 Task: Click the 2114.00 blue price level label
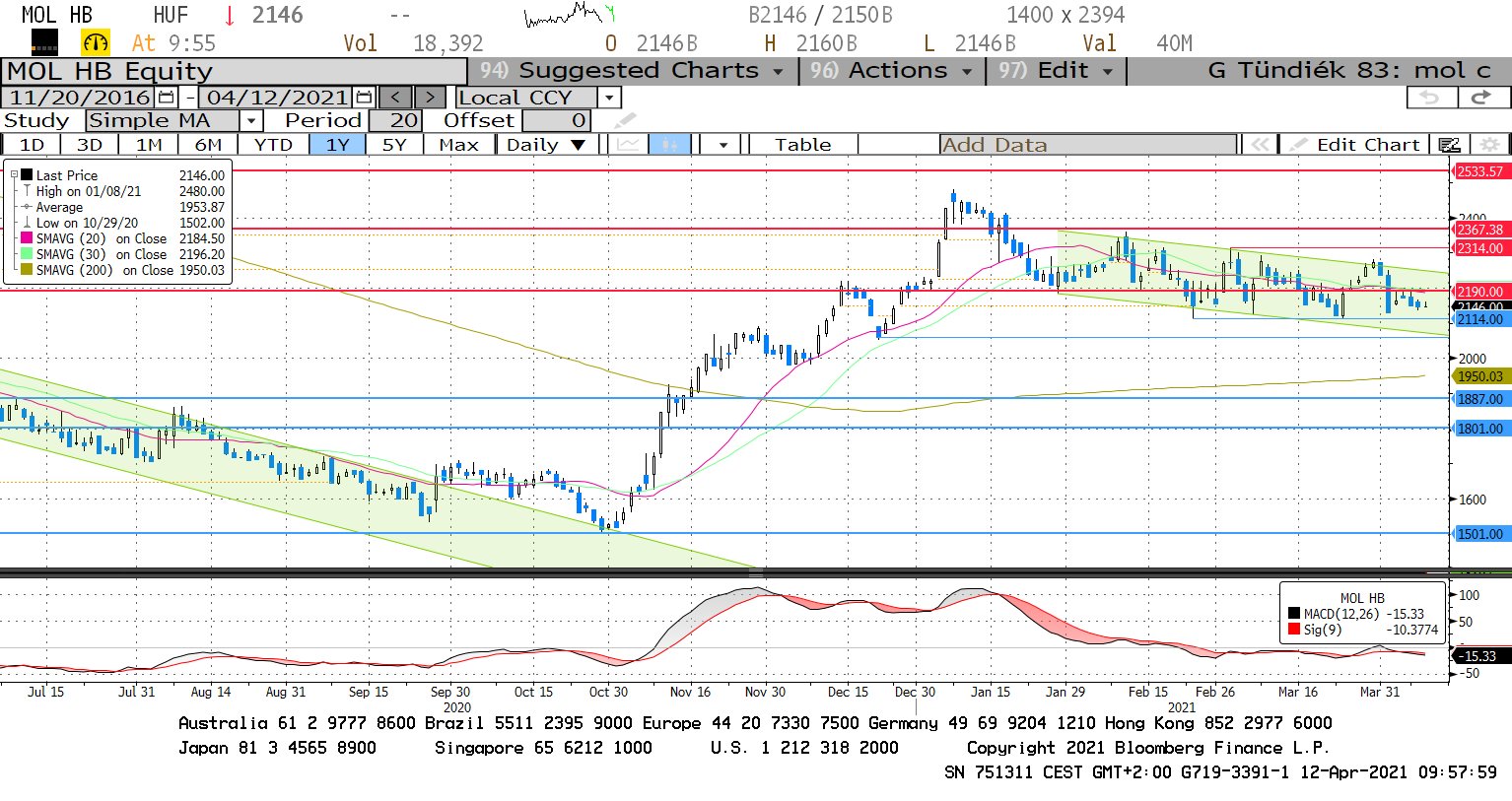1480,319
